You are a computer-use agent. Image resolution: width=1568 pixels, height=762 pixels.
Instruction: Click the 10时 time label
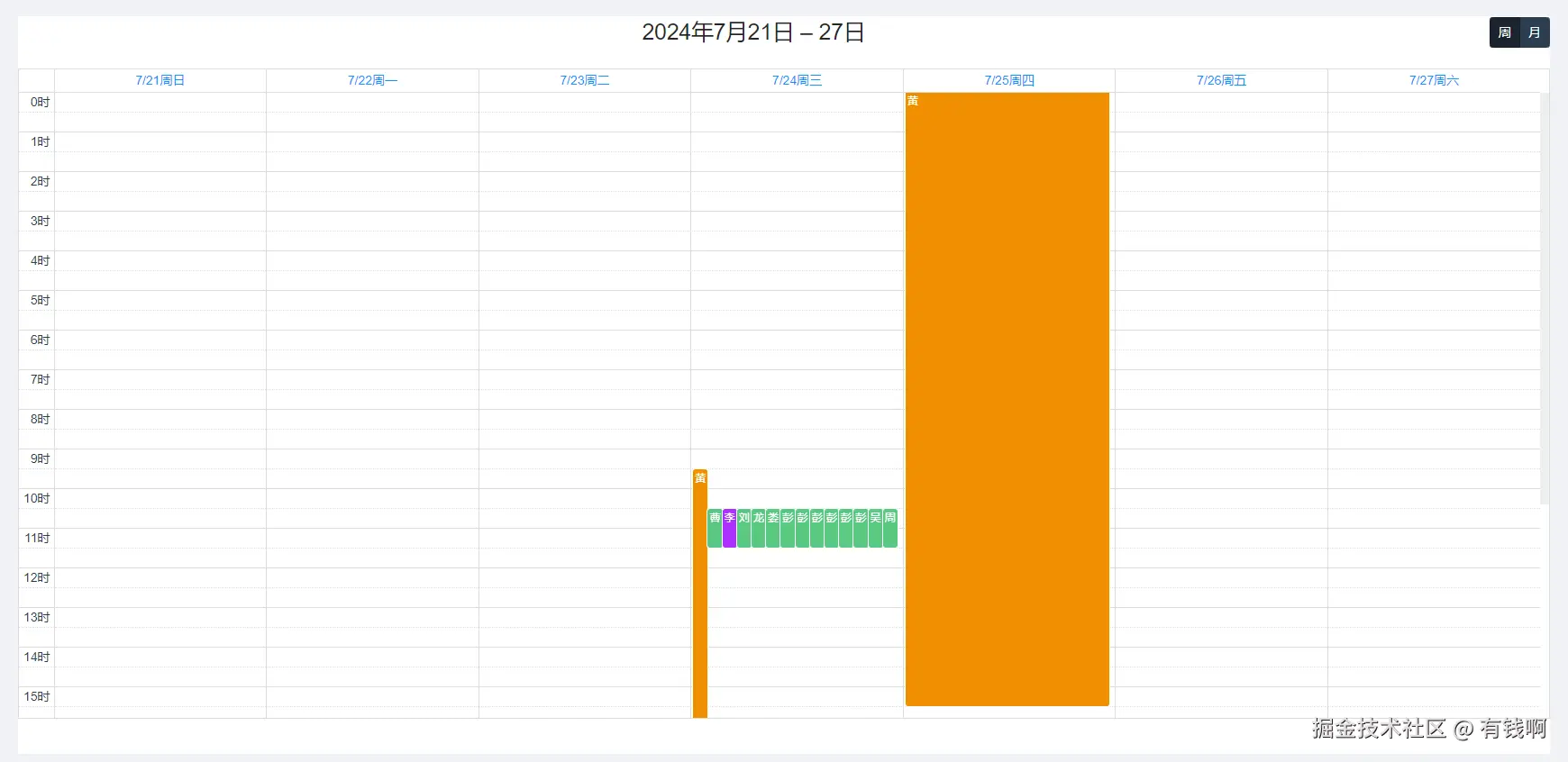(37, 498)
